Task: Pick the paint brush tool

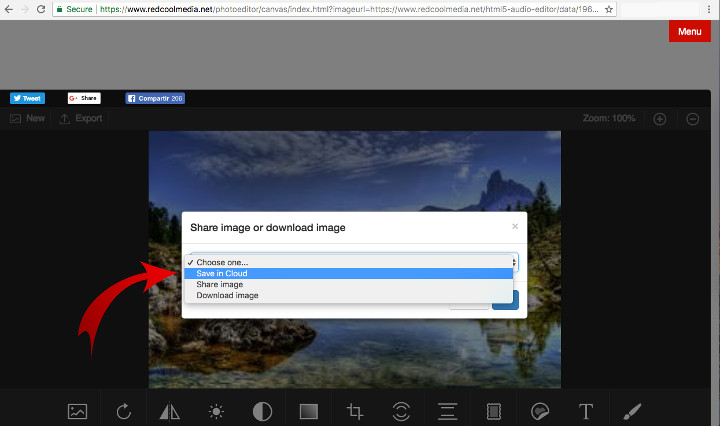Action: [632, 411]
